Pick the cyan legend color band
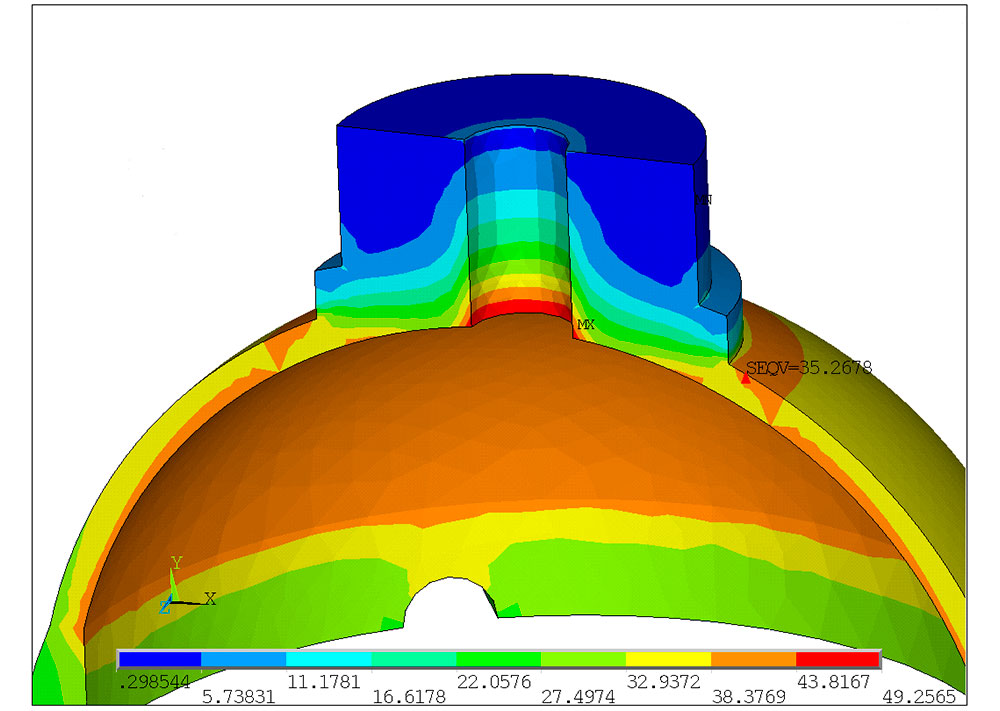The width and height of the screenshot is (1000, 711). (x=329, y=659)
